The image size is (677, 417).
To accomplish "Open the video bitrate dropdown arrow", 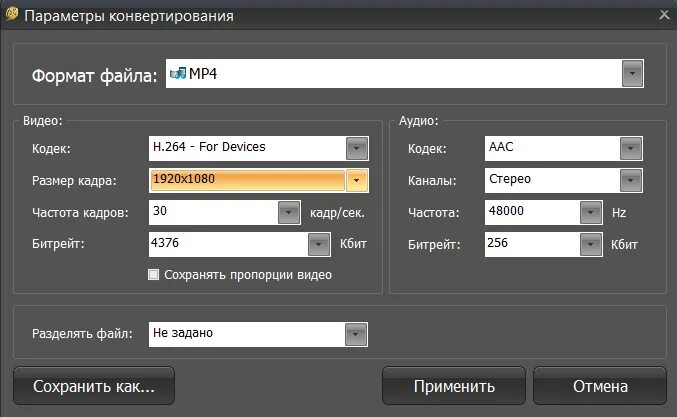I will (x=319, y=244).
